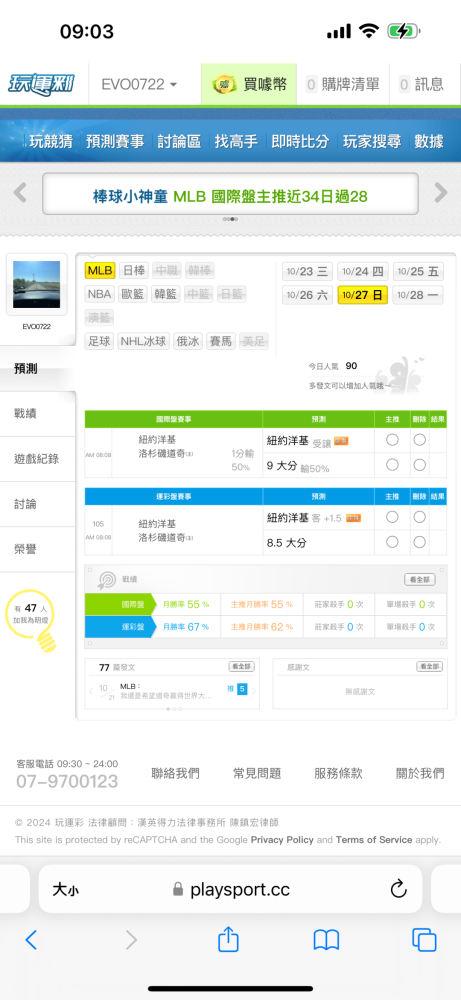Pick the 10/23 三 date button
The image size is (461, 1000).
307,272
